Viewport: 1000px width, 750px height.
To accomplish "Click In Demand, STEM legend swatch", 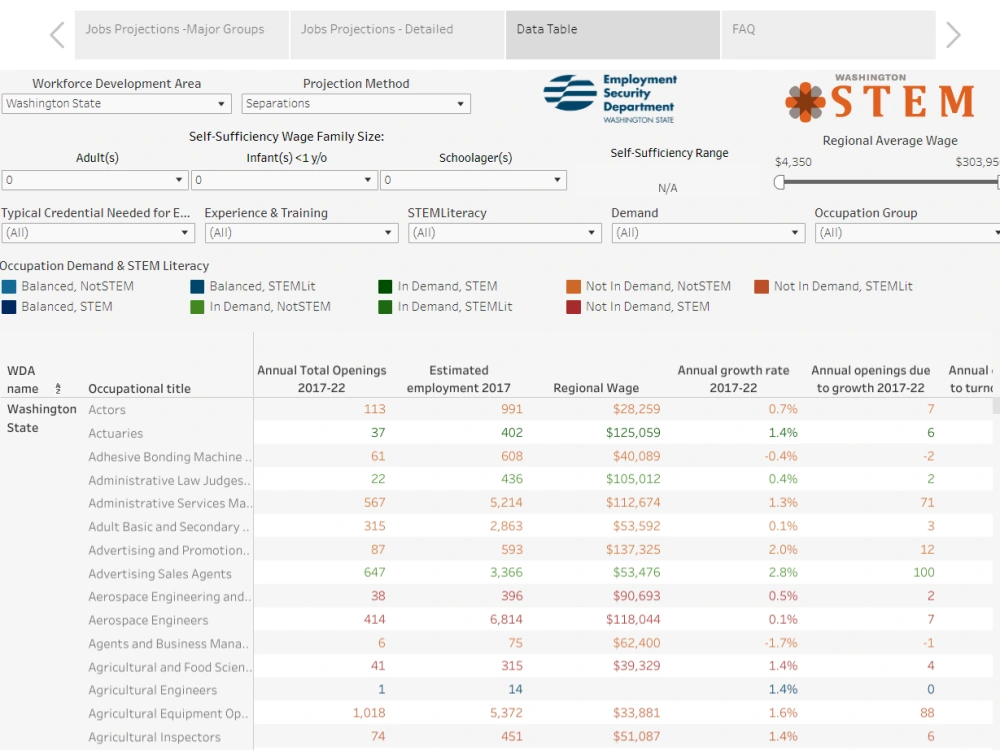I will click(x=385, y=286).
